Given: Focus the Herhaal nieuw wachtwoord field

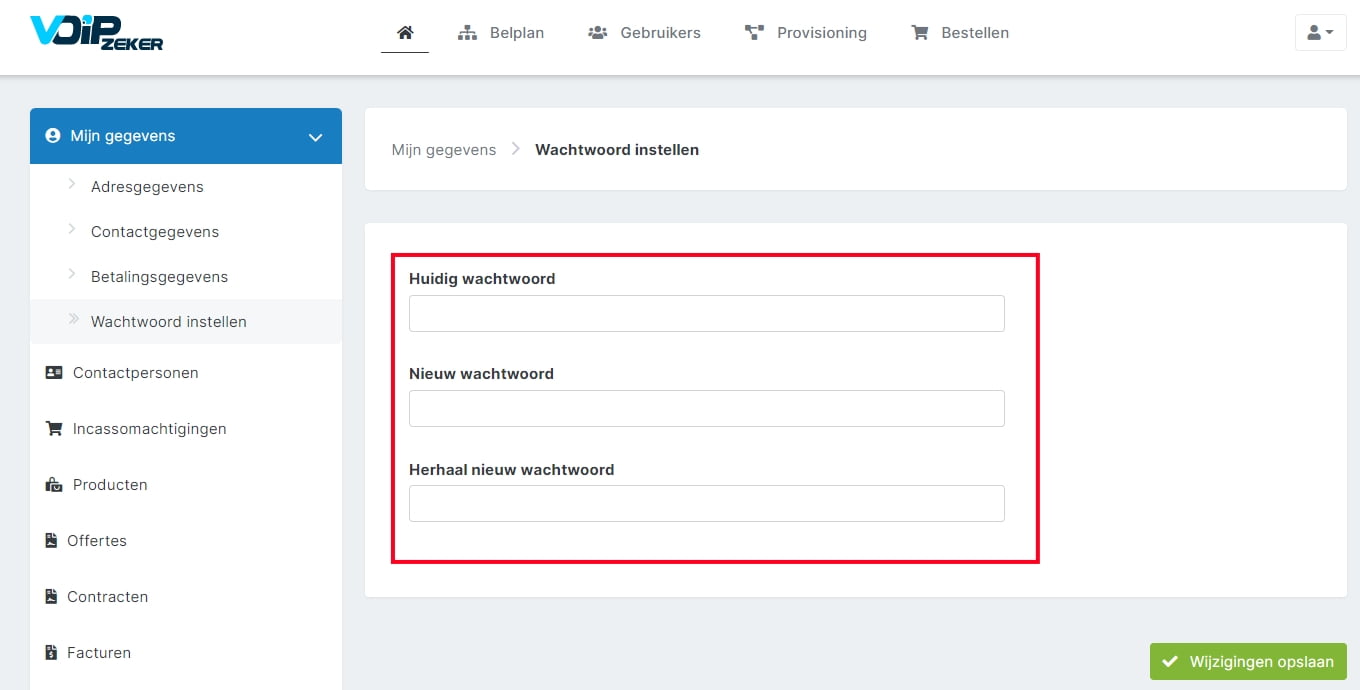Looking at the screenshot, I should 707,503.
